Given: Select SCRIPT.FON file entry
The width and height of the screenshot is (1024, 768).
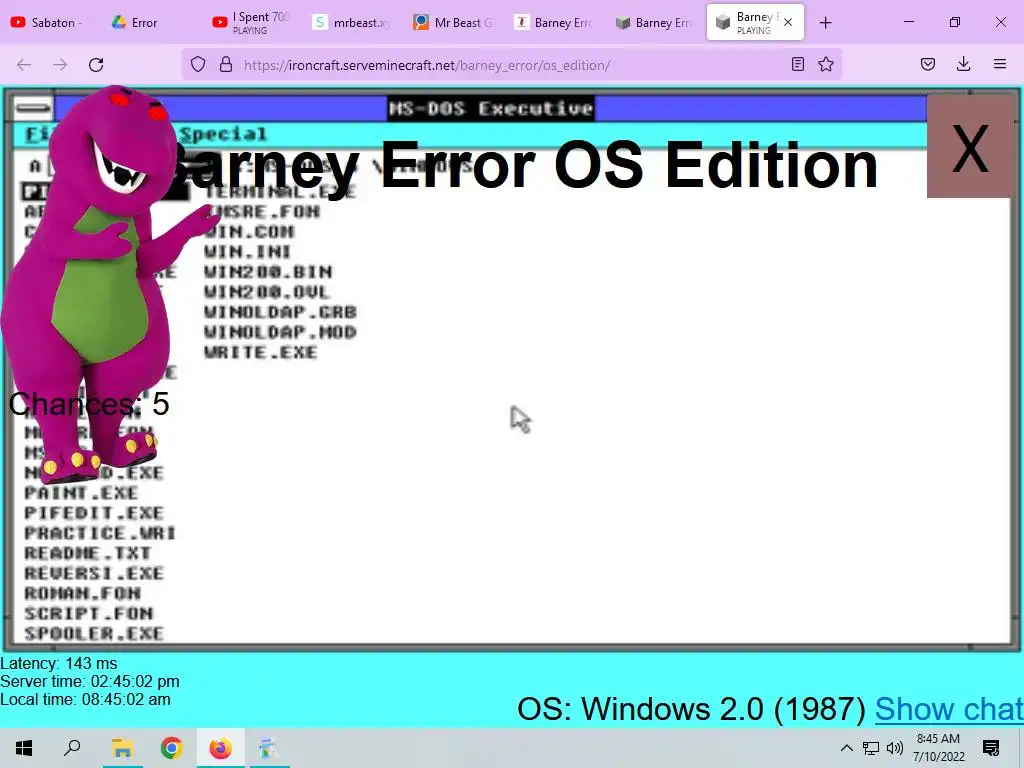Looking at the screenshot, I should point(89,614).
